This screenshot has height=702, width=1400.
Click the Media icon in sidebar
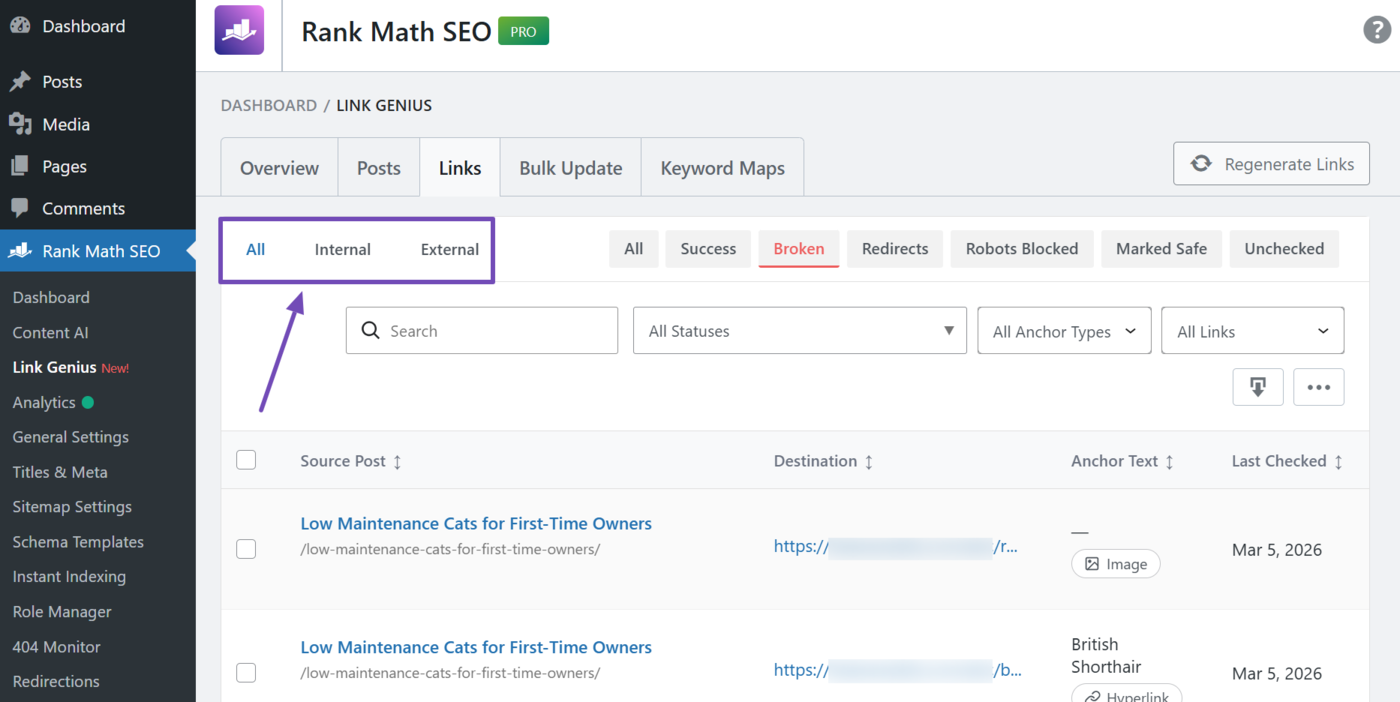pyautogui.click(x=20, y=124)
